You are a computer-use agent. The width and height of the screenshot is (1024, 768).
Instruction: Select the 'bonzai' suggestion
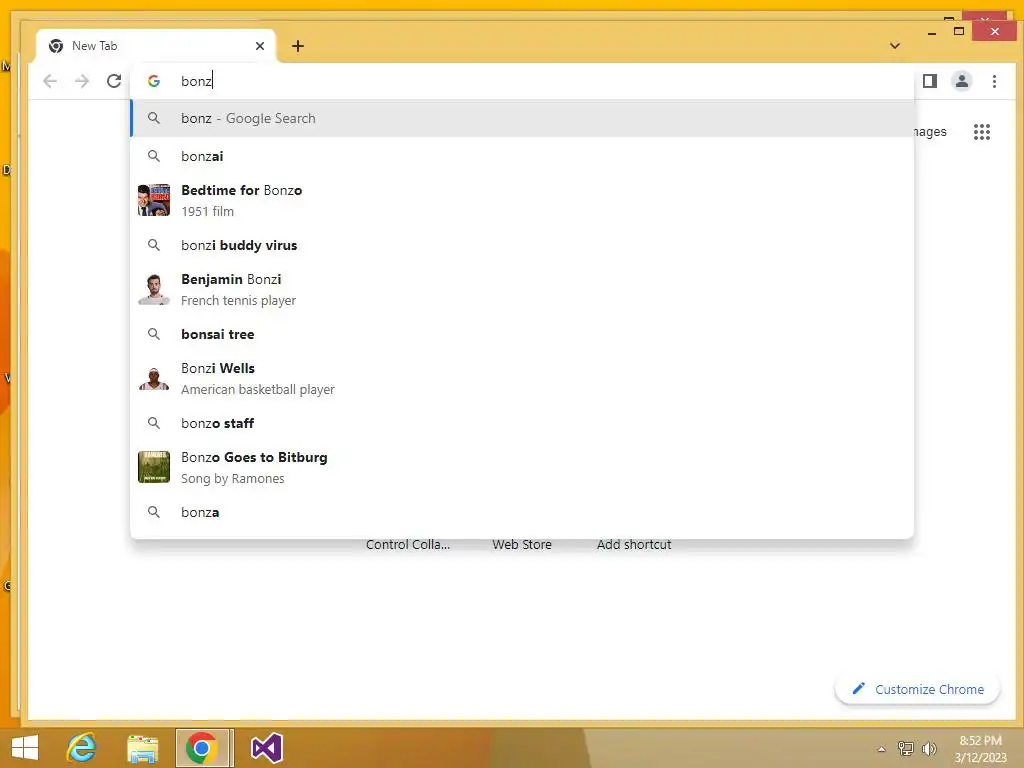pos(522,156)
